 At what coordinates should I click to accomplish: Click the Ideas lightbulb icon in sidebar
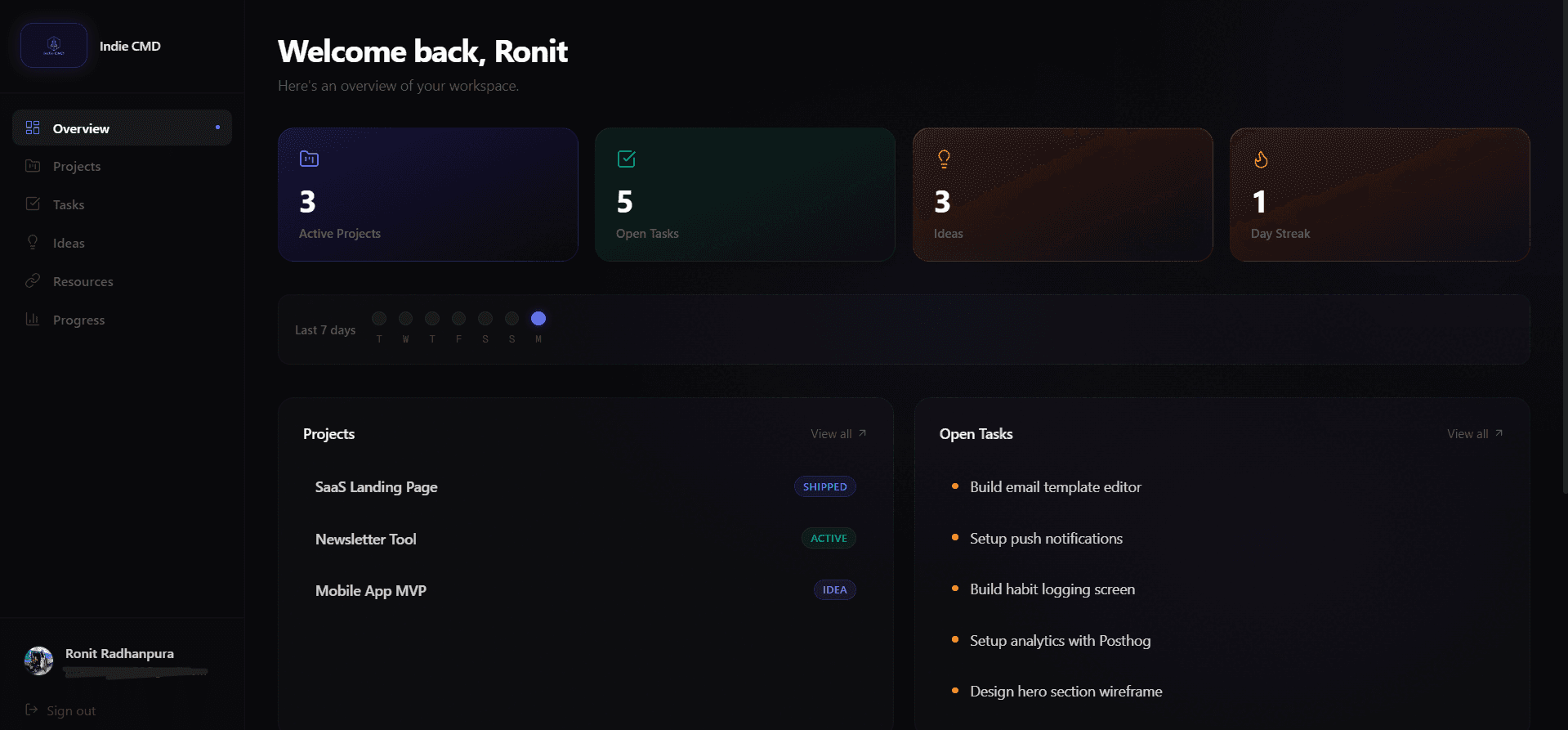[33, 242]
